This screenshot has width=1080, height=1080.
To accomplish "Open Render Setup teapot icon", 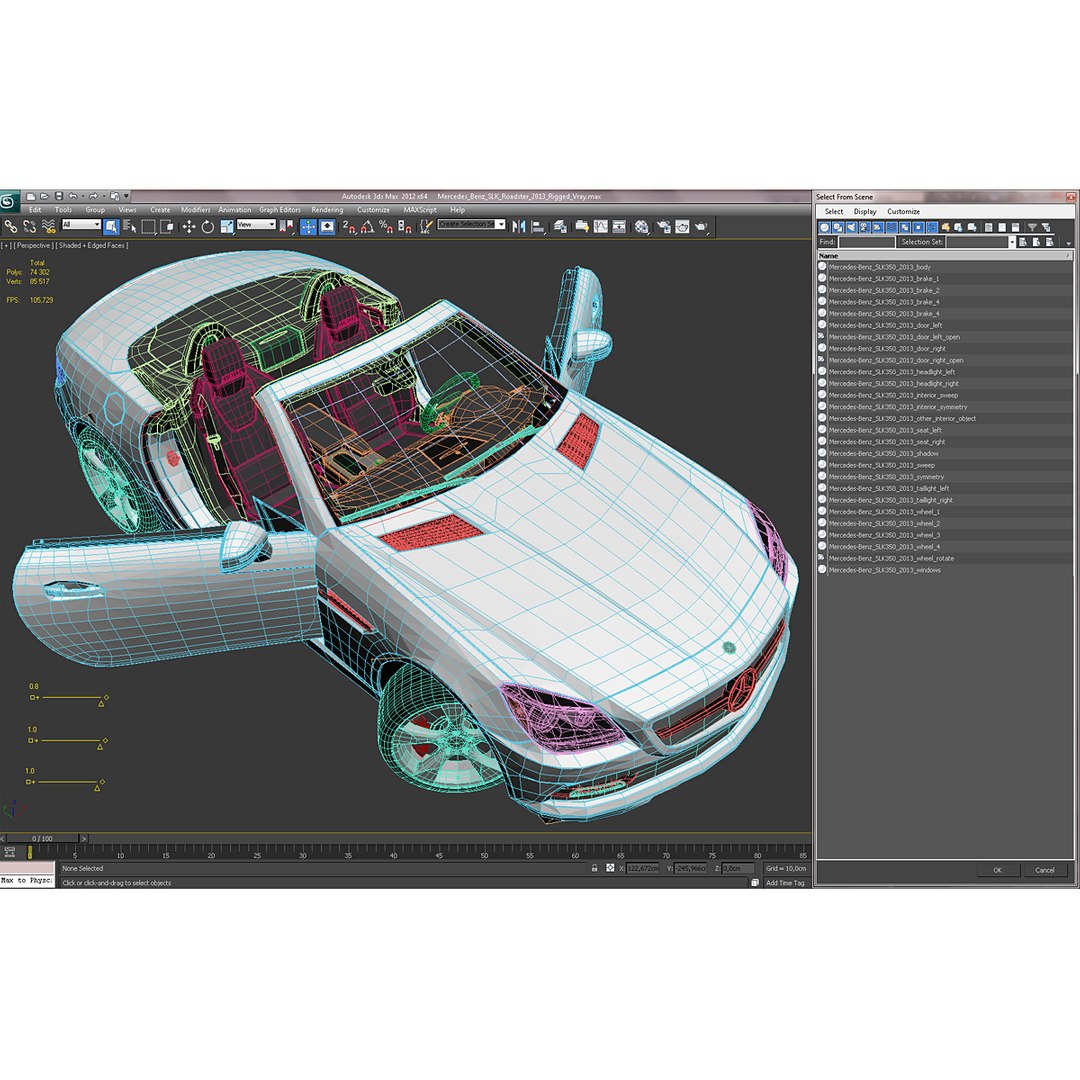I will coord(663,226).
